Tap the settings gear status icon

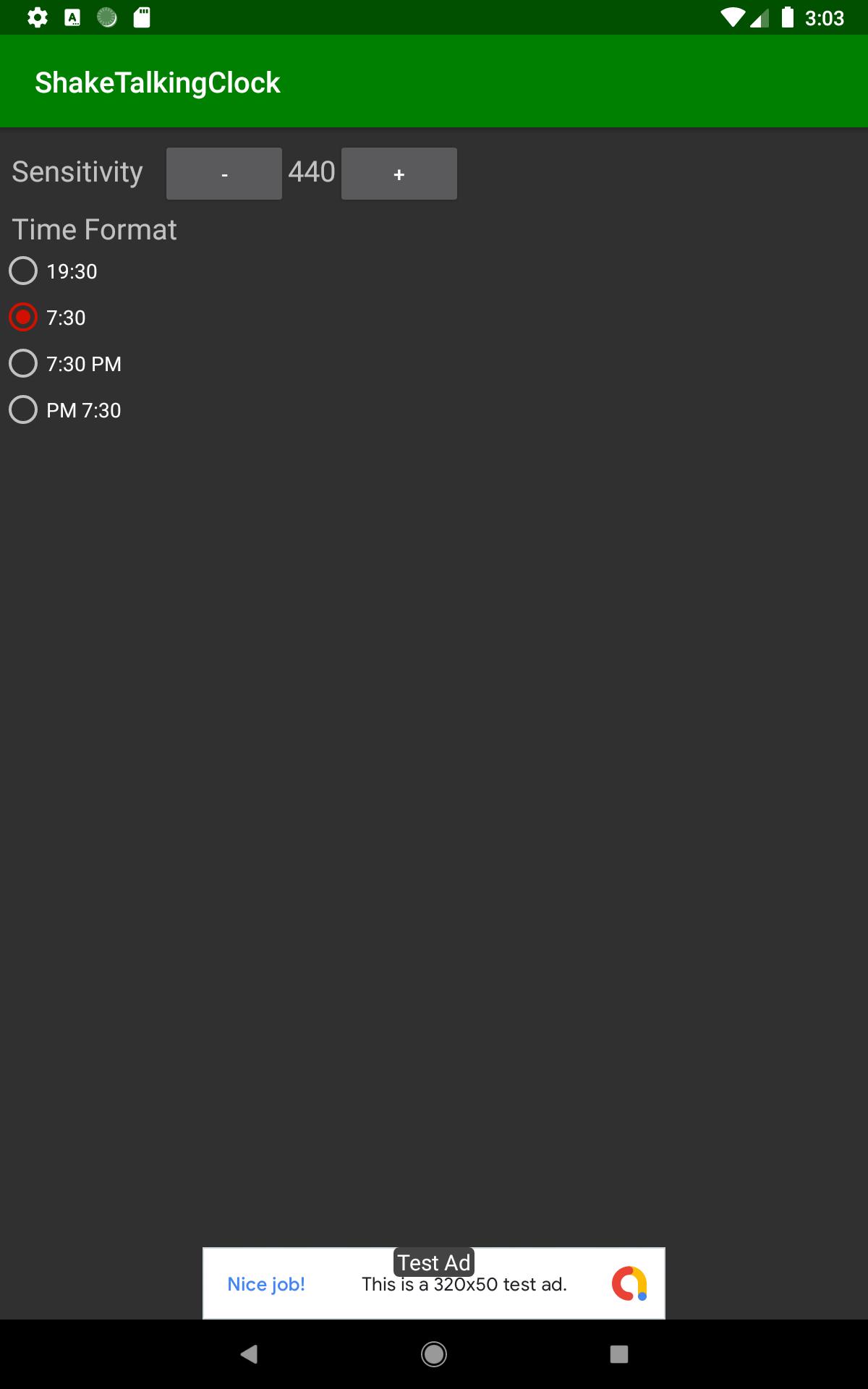pos(38,17)
